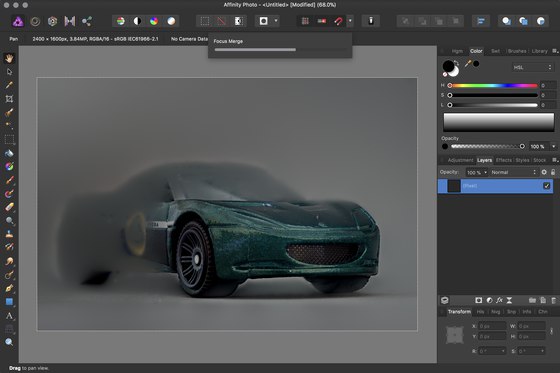
Task: Select the View (hand) tool
Action: pos(9,58)
